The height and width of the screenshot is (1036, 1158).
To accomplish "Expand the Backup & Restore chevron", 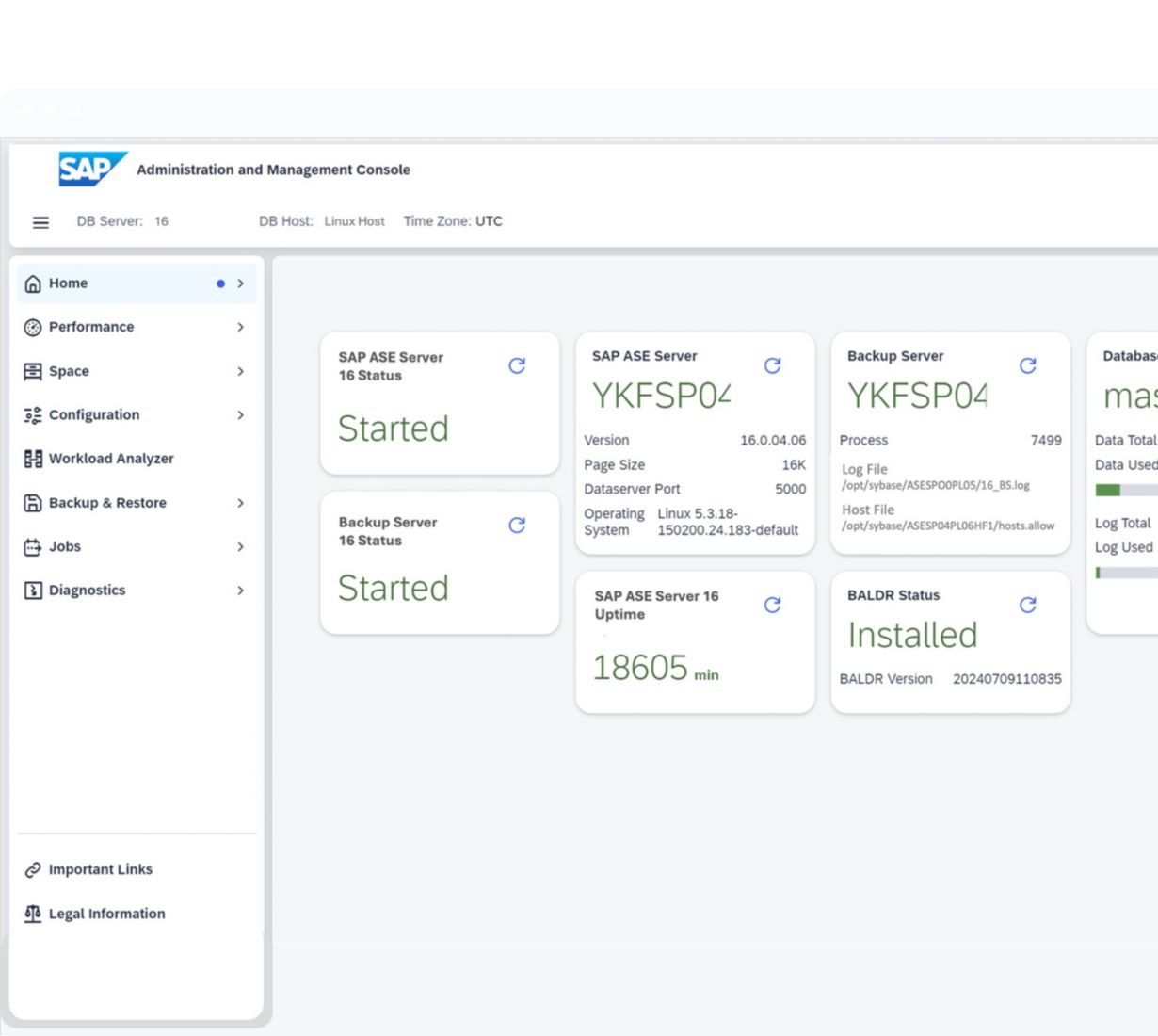I will point(241,503).
